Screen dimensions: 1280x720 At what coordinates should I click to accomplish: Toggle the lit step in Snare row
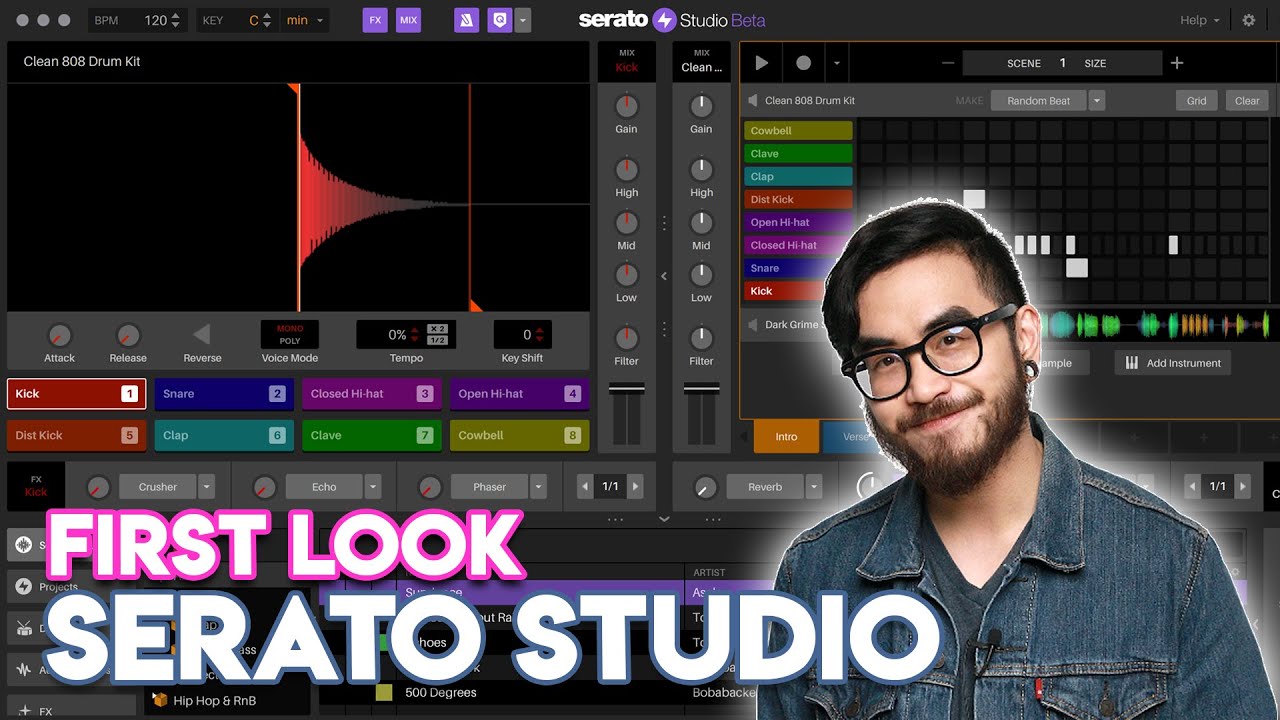(1076, 268)
